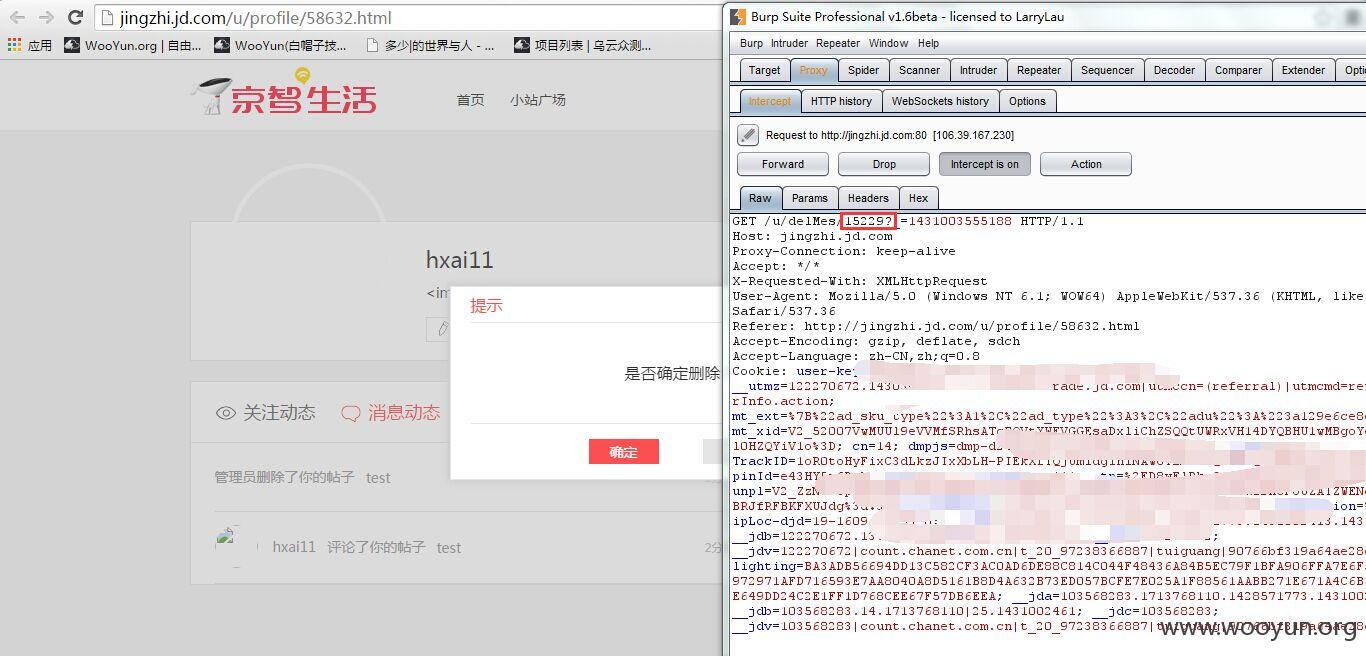Click the 京智生活 site logo
The image size is (1366, 656).
point(284,93)
